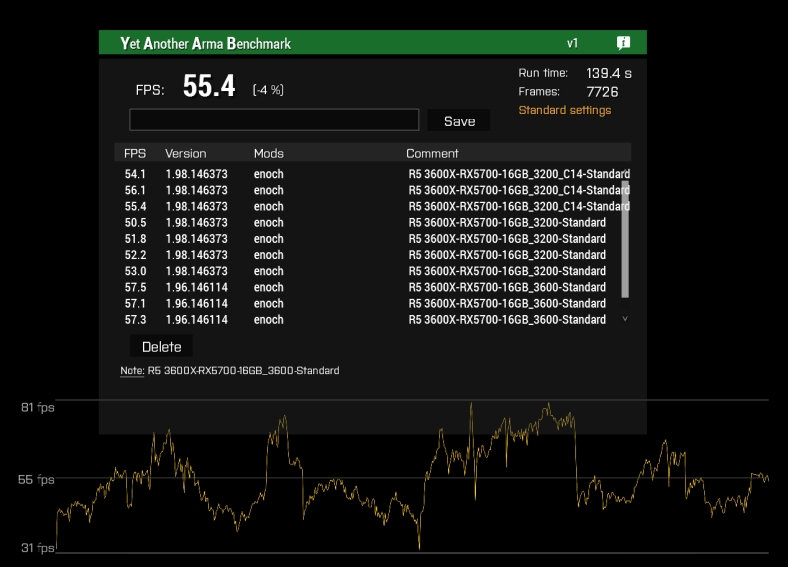Click the Version column header
The height and width of the screenshot is (567, 788).
coord(185,153)
